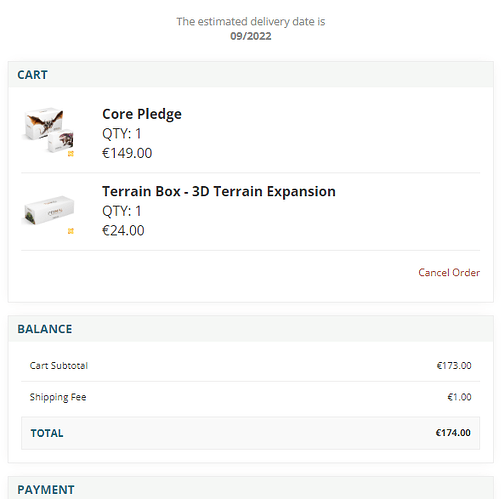Click the €174.00 total amount
The height and width of the screenshot is (499, 504).
[x=453, y=433]
